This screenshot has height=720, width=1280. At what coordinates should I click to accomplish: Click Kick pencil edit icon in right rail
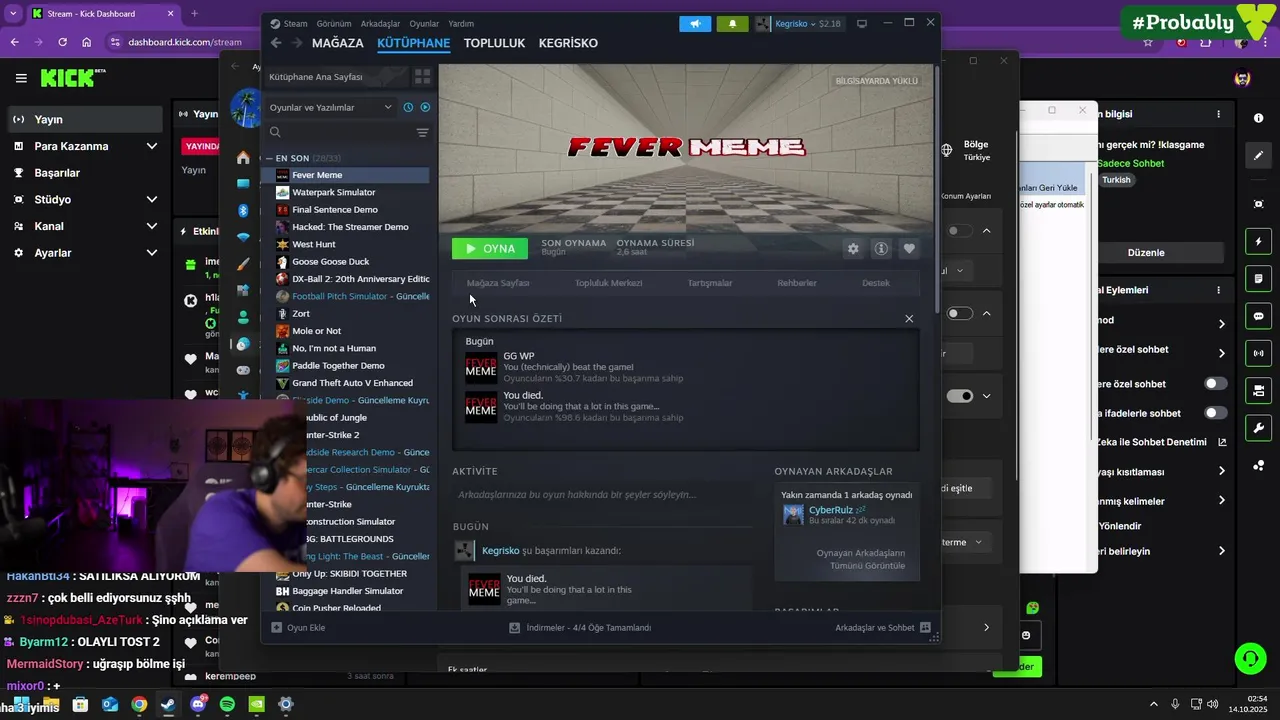point(1258,155)
